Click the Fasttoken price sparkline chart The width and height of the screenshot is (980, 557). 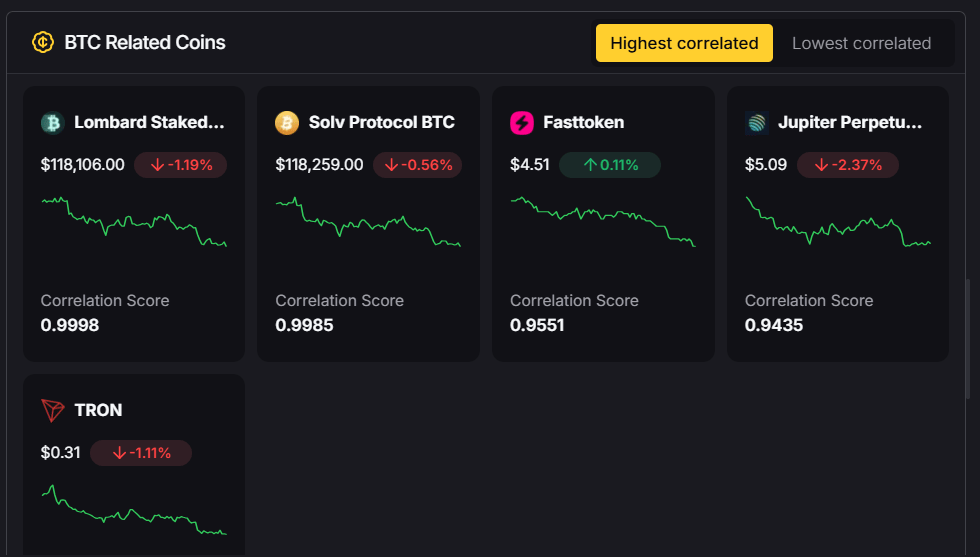603,221
